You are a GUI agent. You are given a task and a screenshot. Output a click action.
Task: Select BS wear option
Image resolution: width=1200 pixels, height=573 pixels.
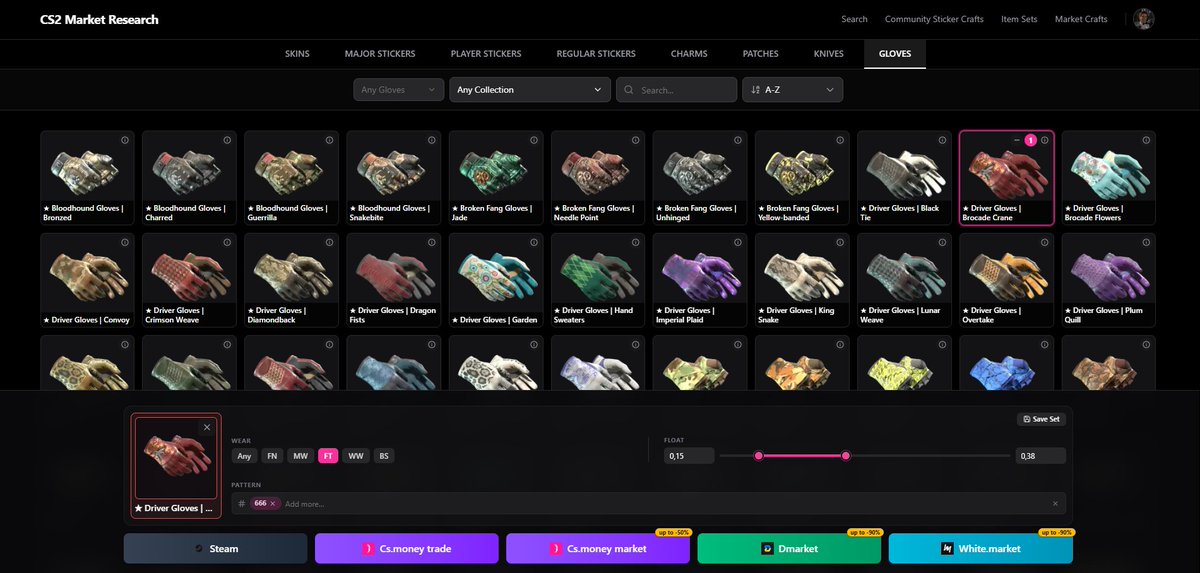coord(384,456)
